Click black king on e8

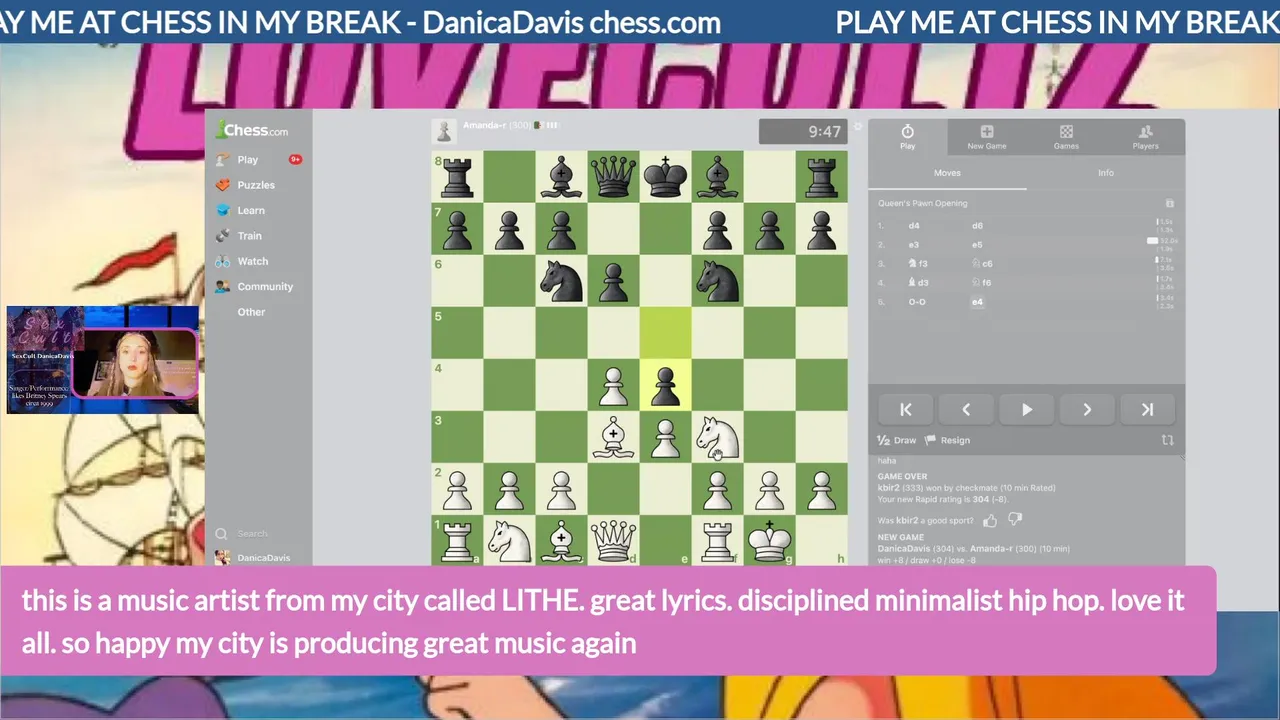click(x=665, y=177)
